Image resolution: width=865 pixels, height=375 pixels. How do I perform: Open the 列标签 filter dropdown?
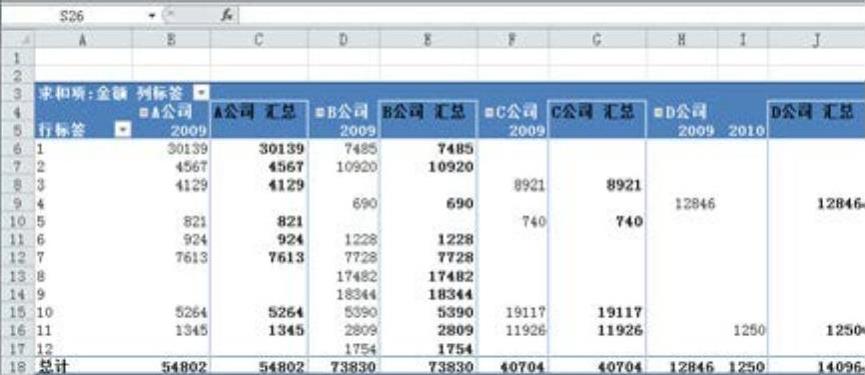201,93
